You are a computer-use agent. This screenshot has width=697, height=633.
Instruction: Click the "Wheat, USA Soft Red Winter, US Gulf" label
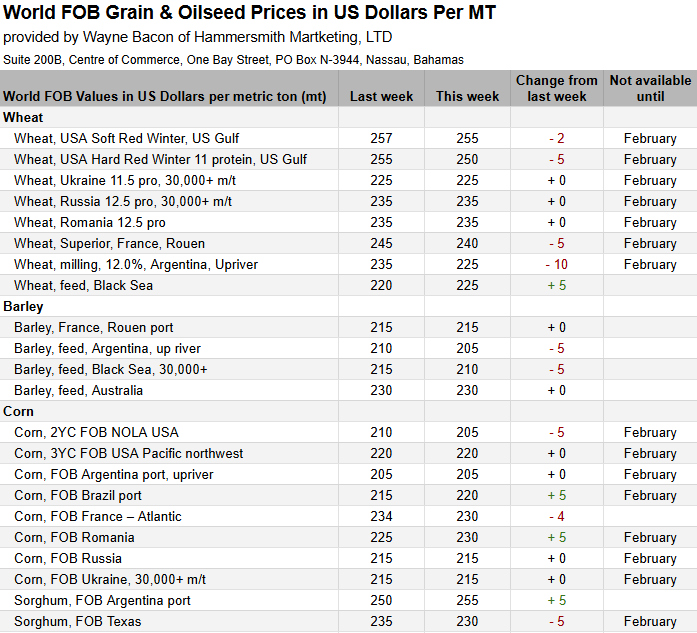[x=127, y=138]
